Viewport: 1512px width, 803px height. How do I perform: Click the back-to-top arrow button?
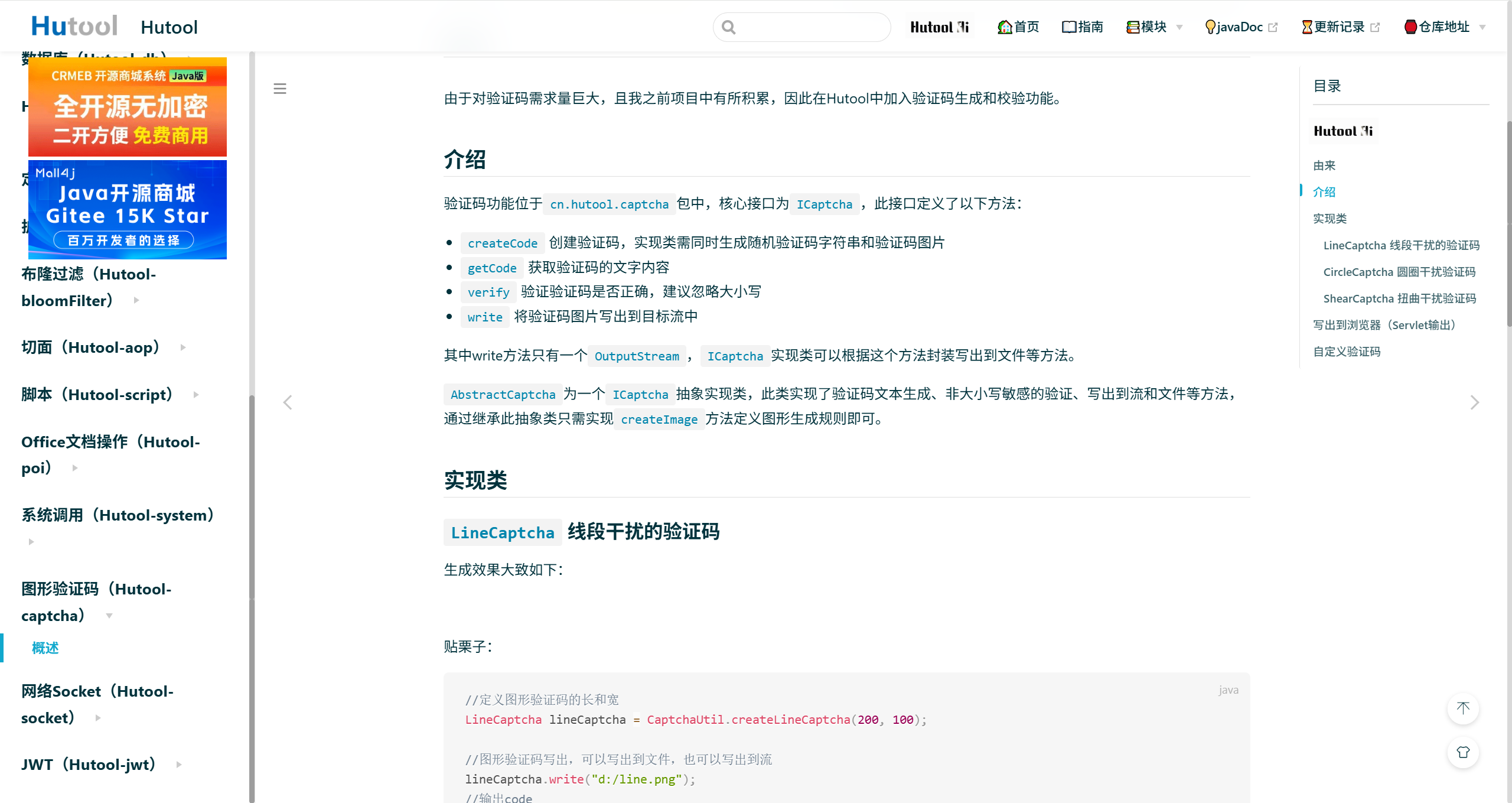[x=1462, y=708]
